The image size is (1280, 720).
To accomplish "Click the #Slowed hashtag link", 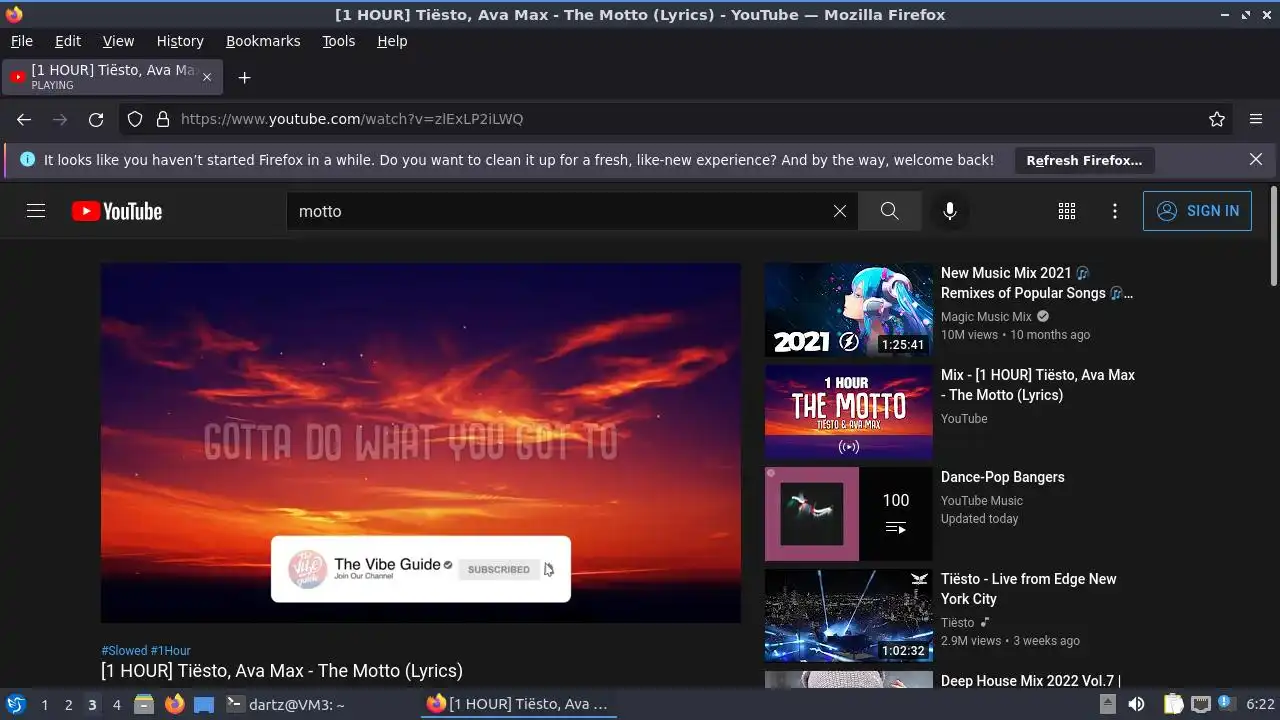I will tap(124, 650).
